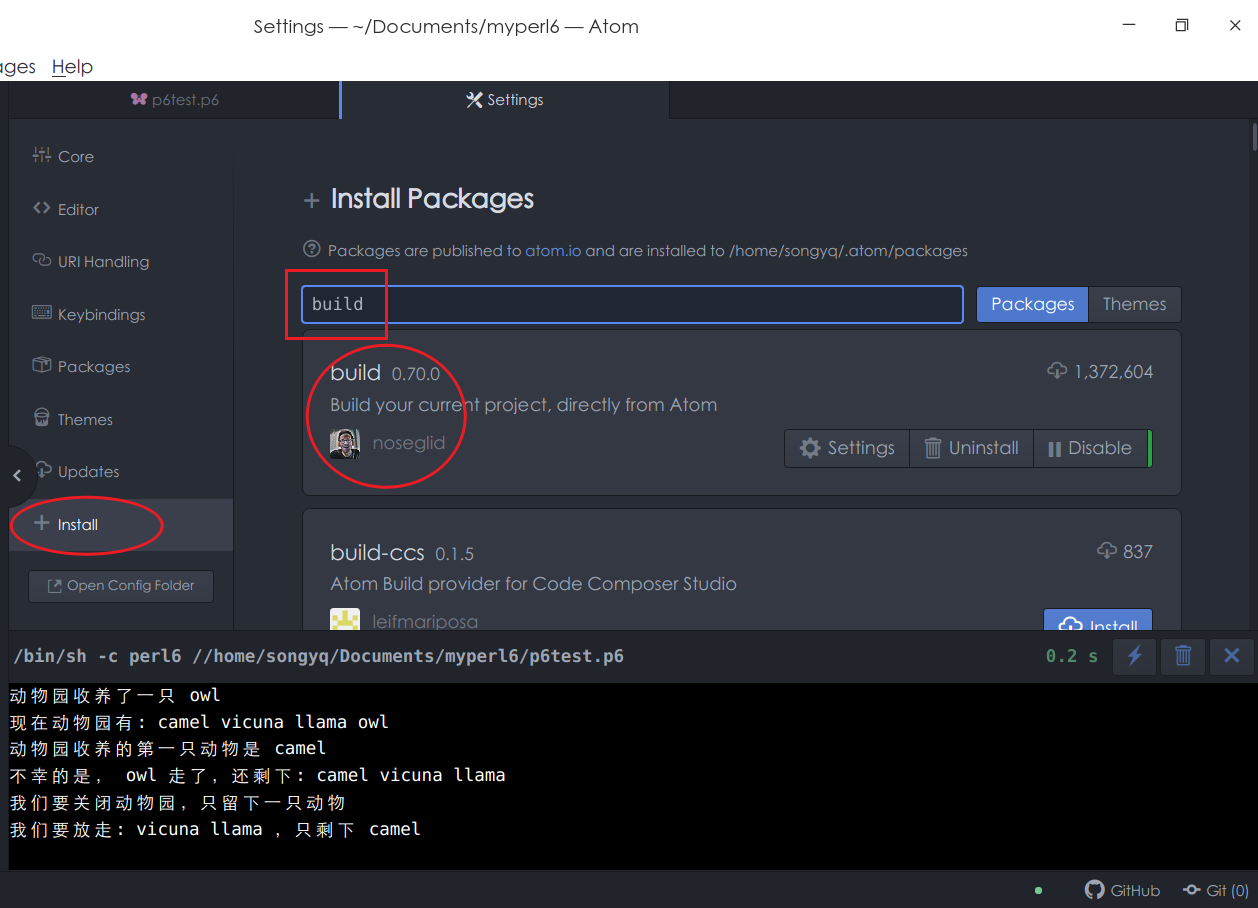Open build package Settings

(x=847, y=448)
